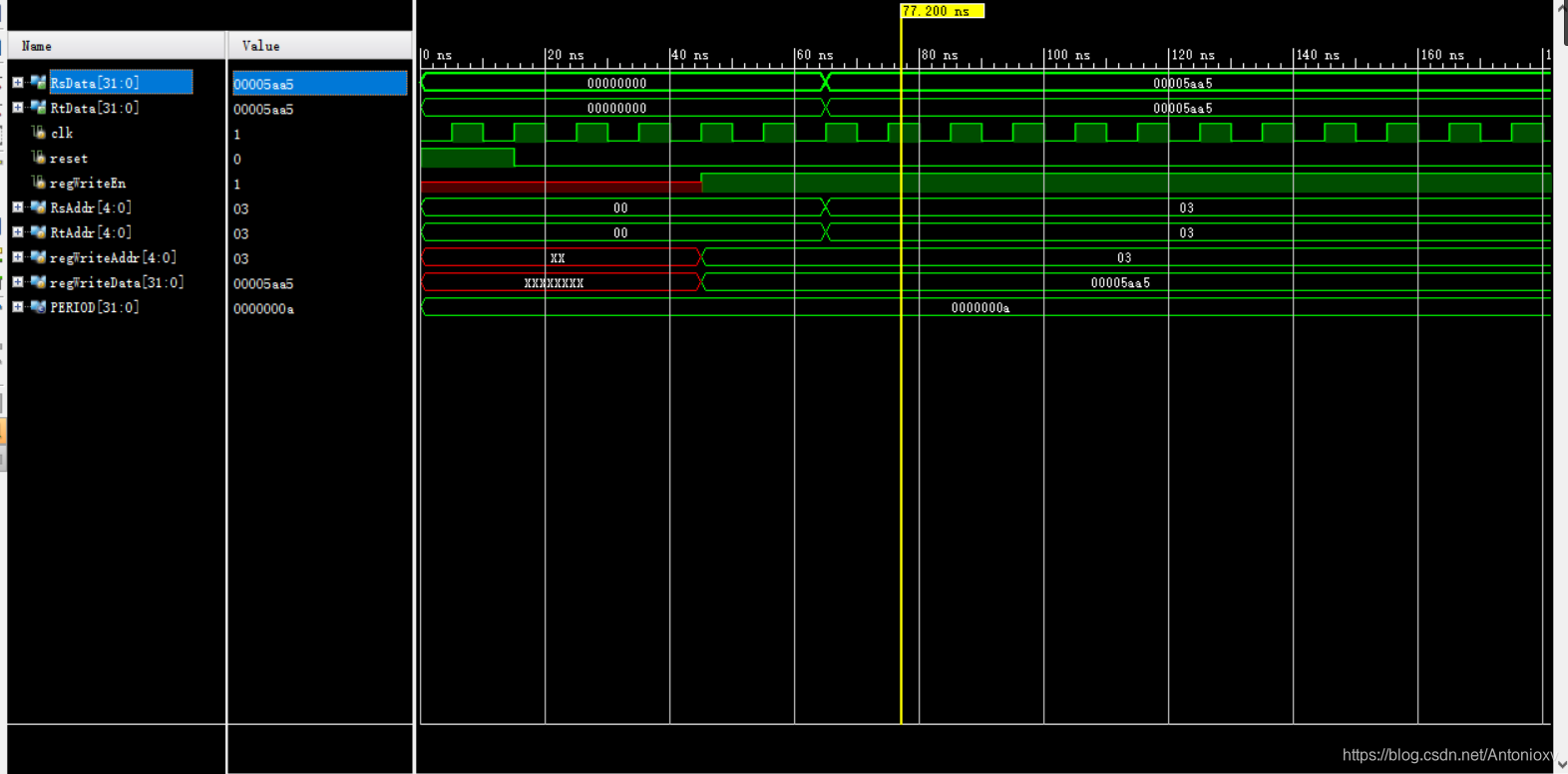Image resolution: width=1568 pixels, height=774 pixels.
Task: Click the 160 ns ruler mark
Action: point(1442,55)
